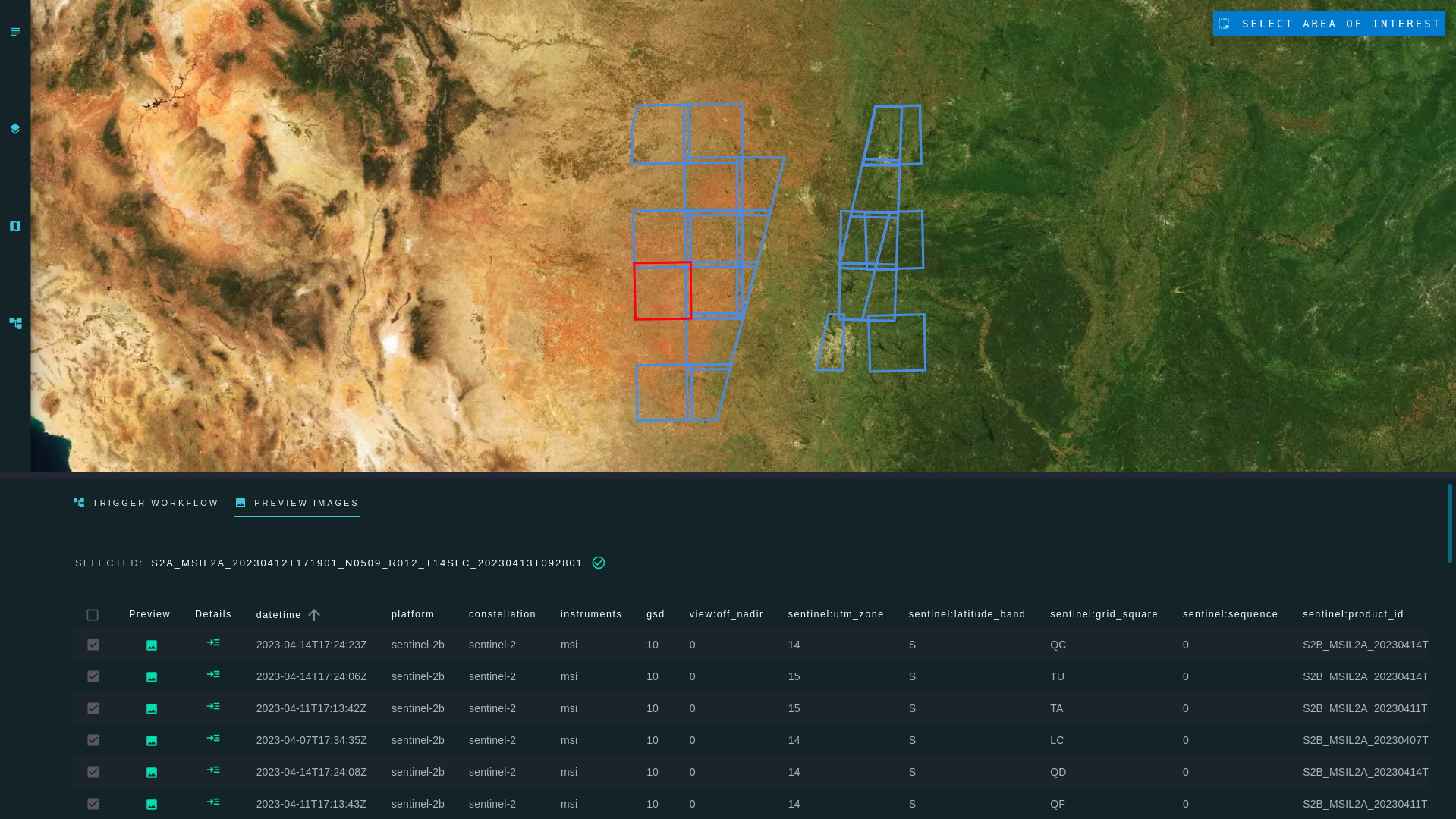1456x819 pixels.
Task: Uncheck the row with grid square LC
Action: (93, 740)
